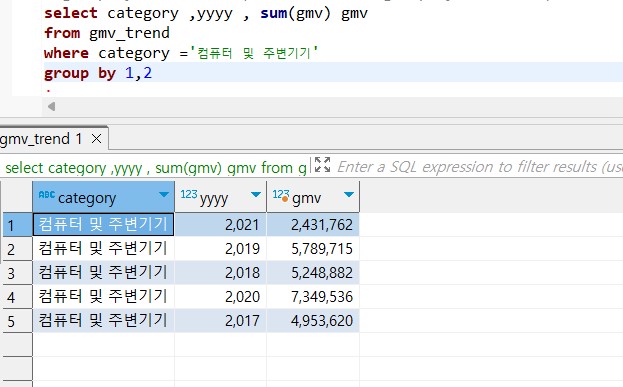Click the yyyy cell showing 2,020
Image resolution: width=623 pixels, height=387 pixels.
pyautogui.click(x=221, y=296)
